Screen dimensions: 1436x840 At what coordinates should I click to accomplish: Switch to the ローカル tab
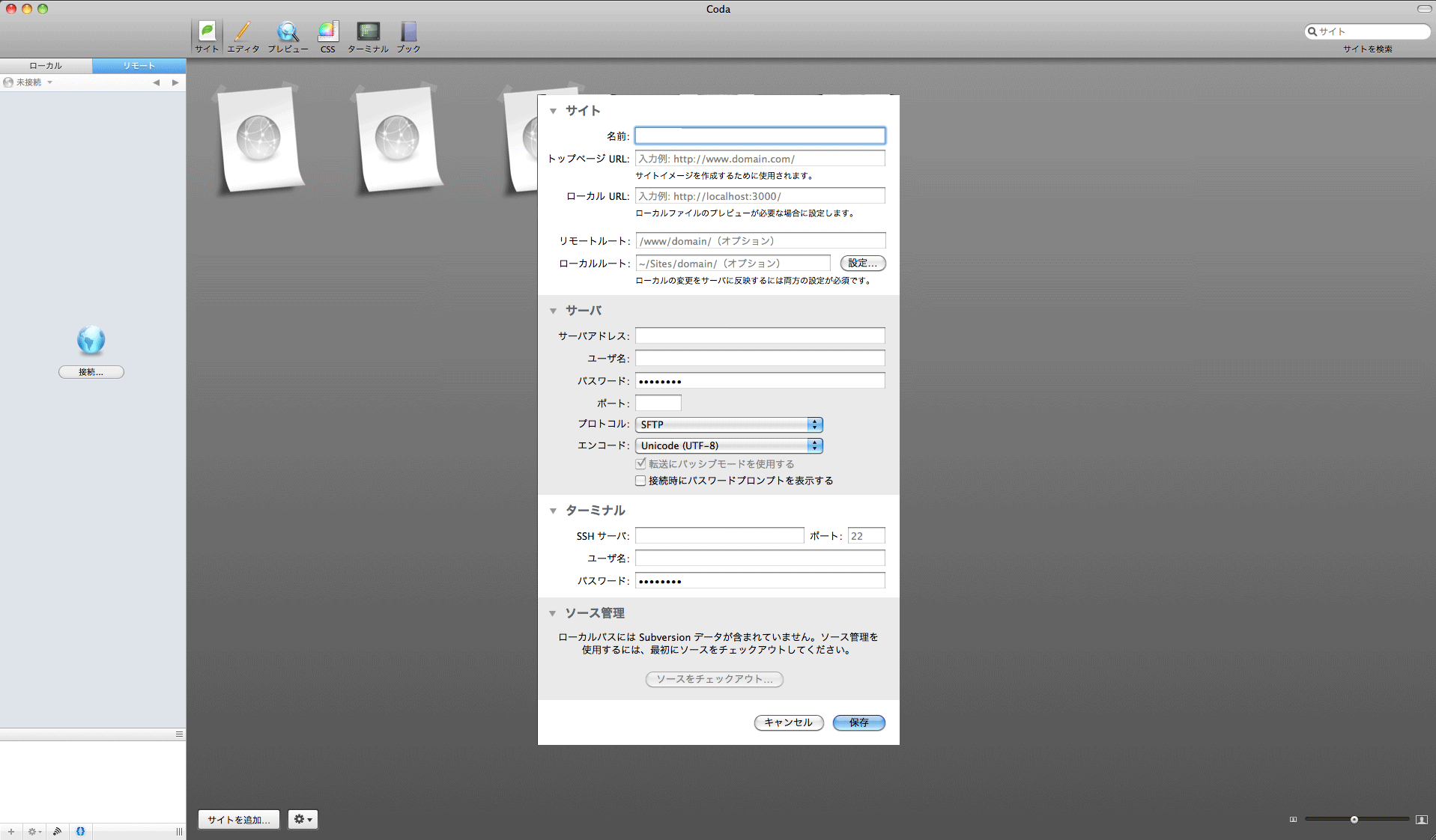[x=46, y=66]
